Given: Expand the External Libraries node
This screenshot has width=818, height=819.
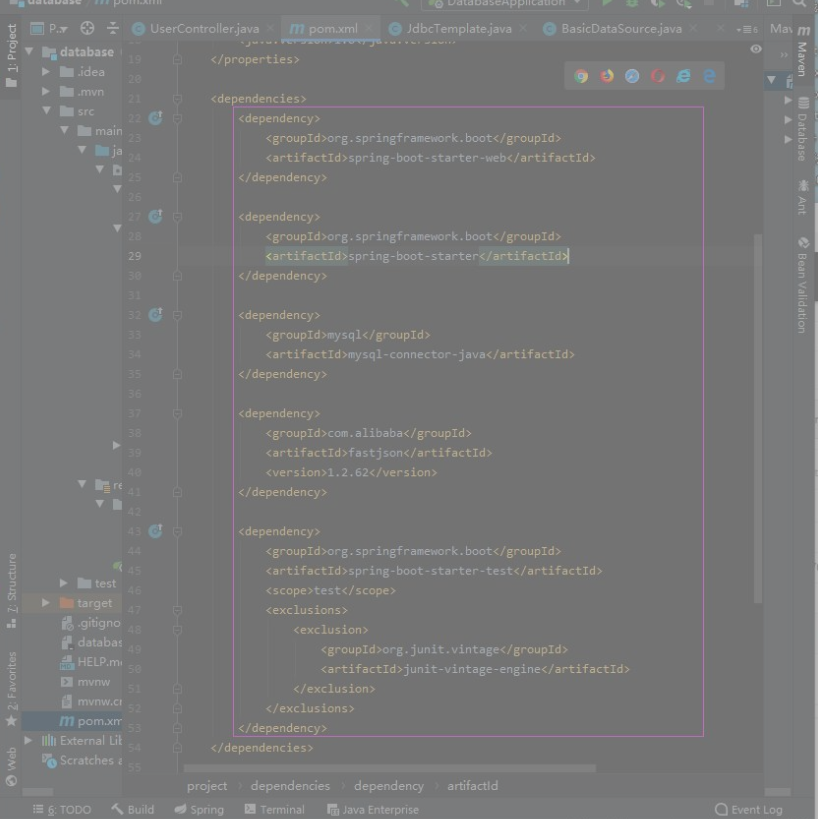Looking at the screenshot, I should pos(28,741).
